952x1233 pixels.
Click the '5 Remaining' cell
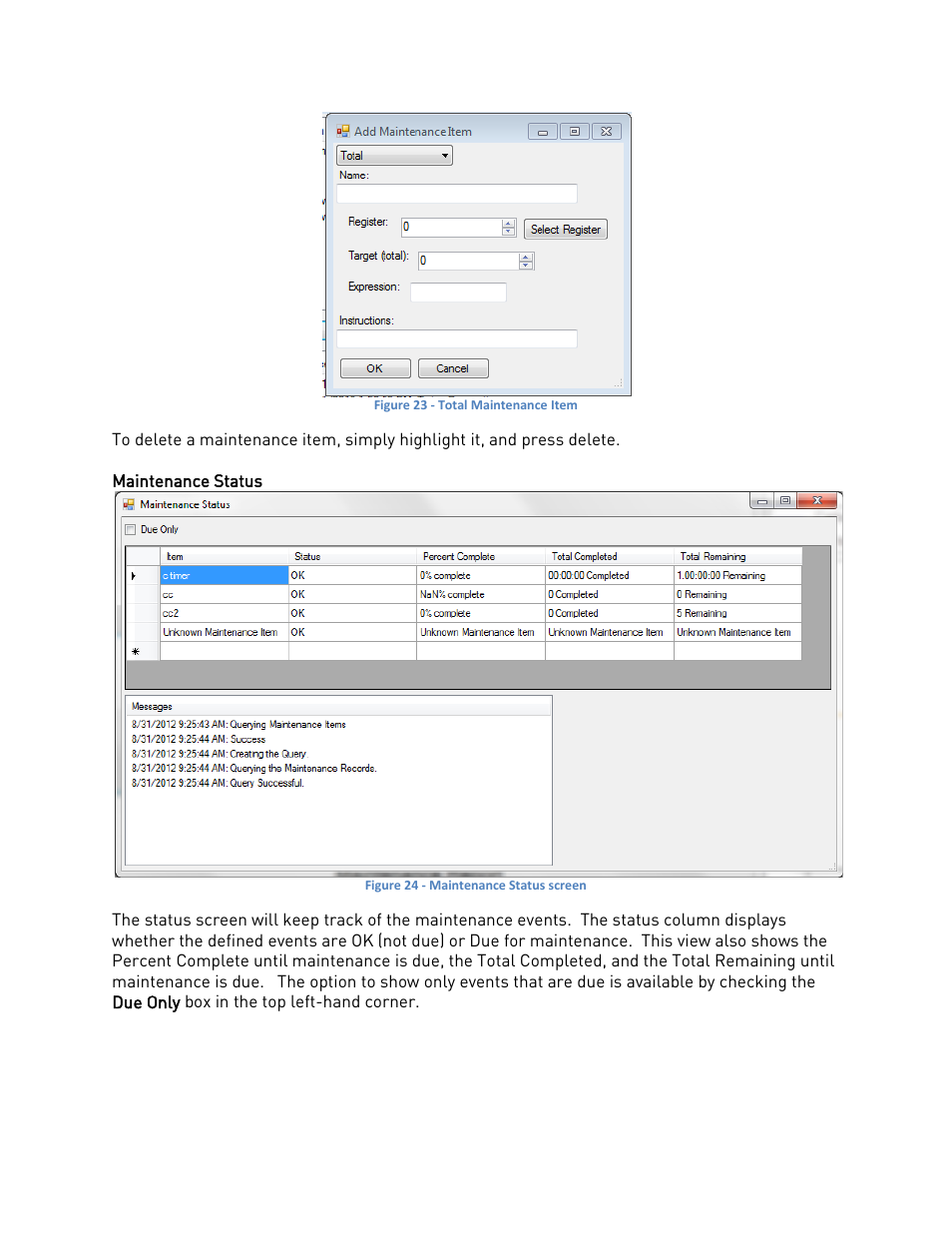tap(738, 614)
